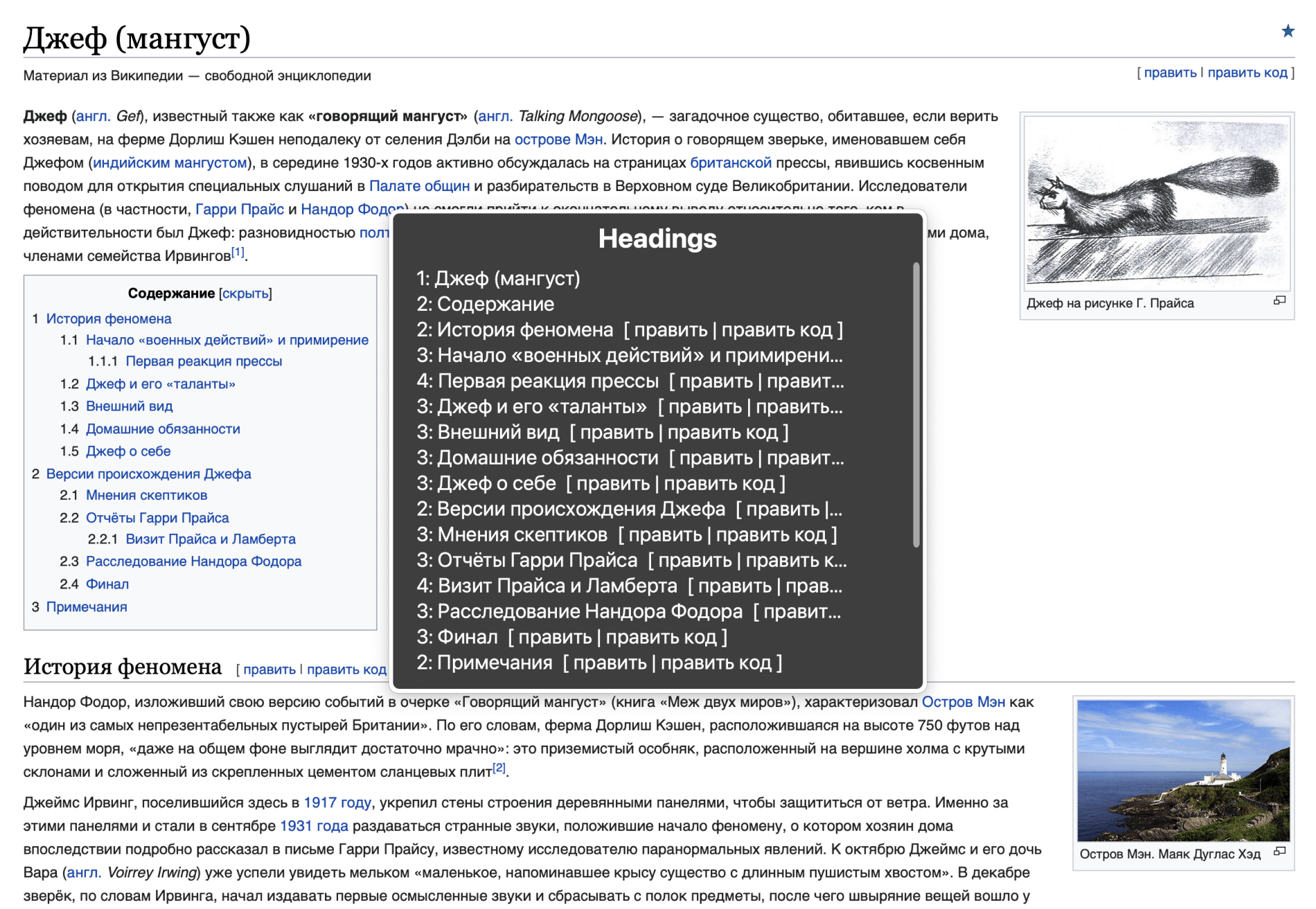Go to Версии происхождения Джефа in contents
This screenshot has width=1316, height=909.
[x=148, y=474]
